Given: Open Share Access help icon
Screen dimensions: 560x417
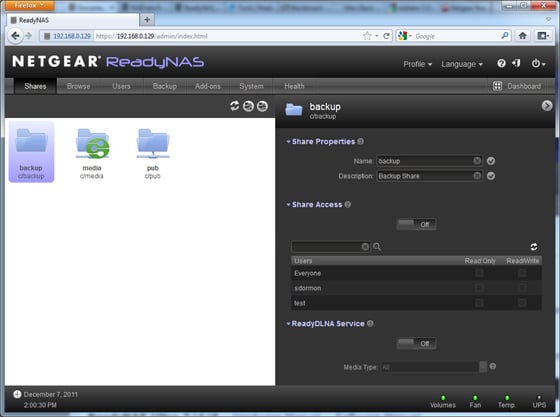Looking at the screenshot, I should [348, 205].
